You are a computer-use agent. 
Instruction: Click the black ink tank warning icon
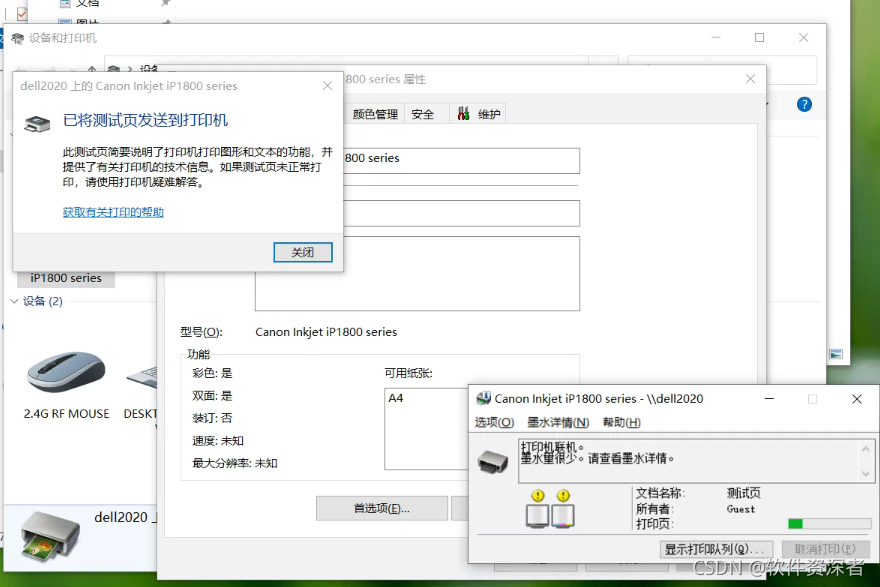pyautogui.click(x=538, y=496)
